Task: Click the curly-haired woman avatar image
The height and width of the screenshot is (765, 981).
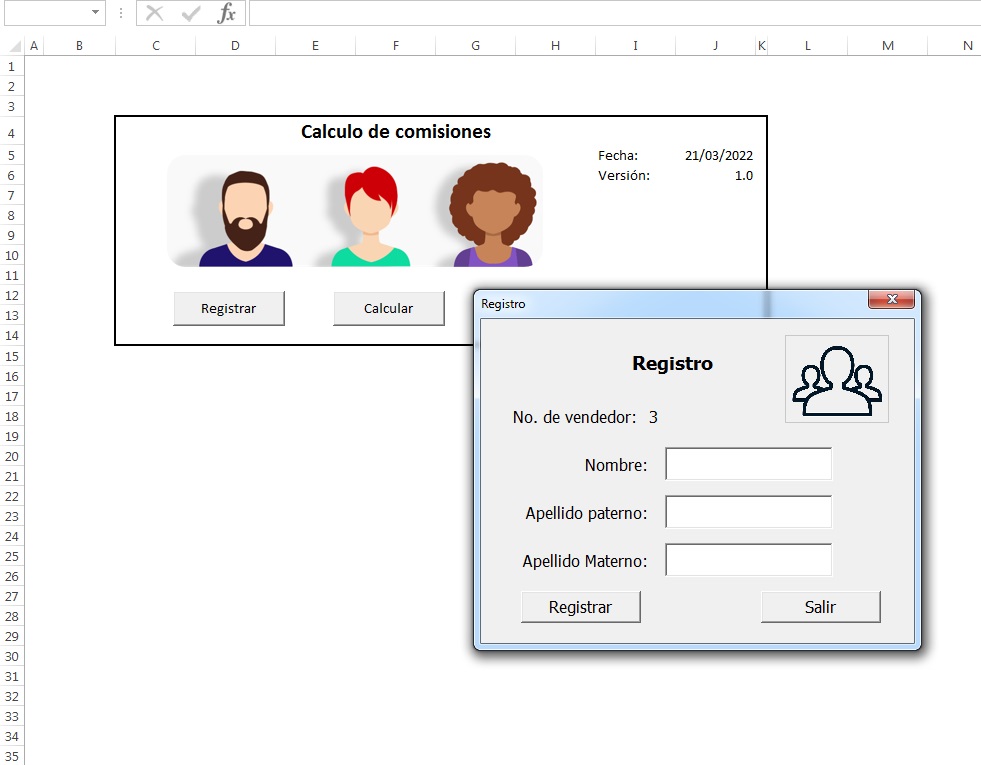Action: (492, 215)
